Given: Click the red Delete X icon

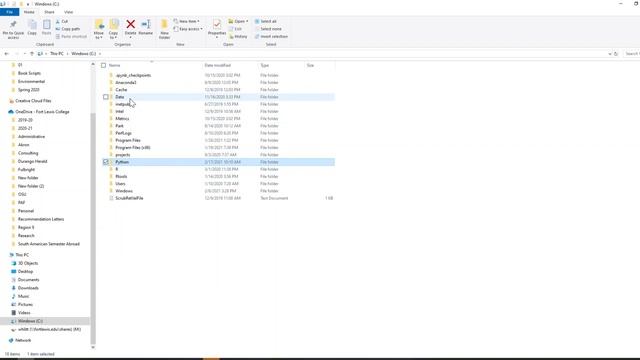Looking at the screenshot, I should coord(131,24).
